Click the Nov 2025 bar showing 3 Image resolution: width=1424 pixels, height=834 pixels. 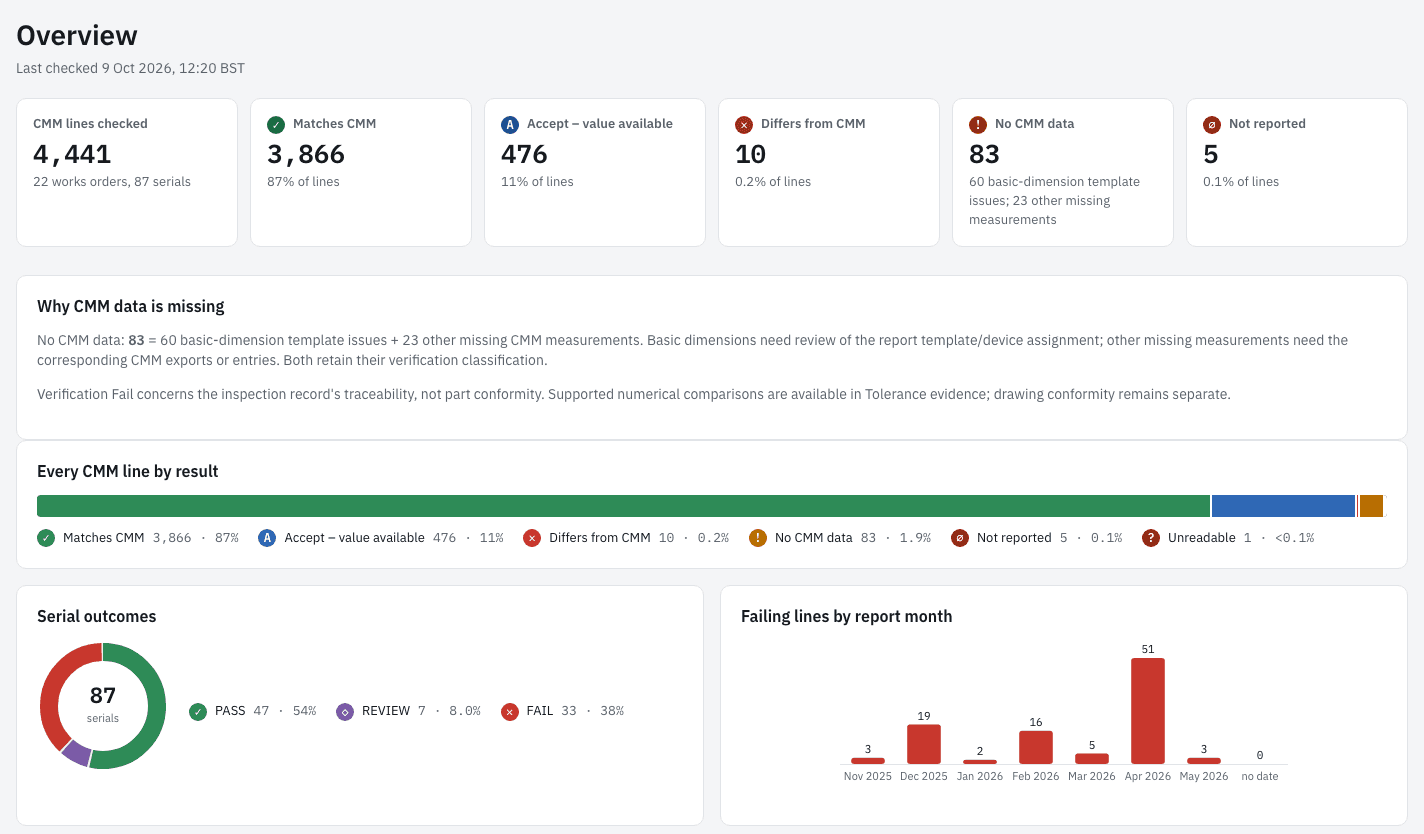868,761
